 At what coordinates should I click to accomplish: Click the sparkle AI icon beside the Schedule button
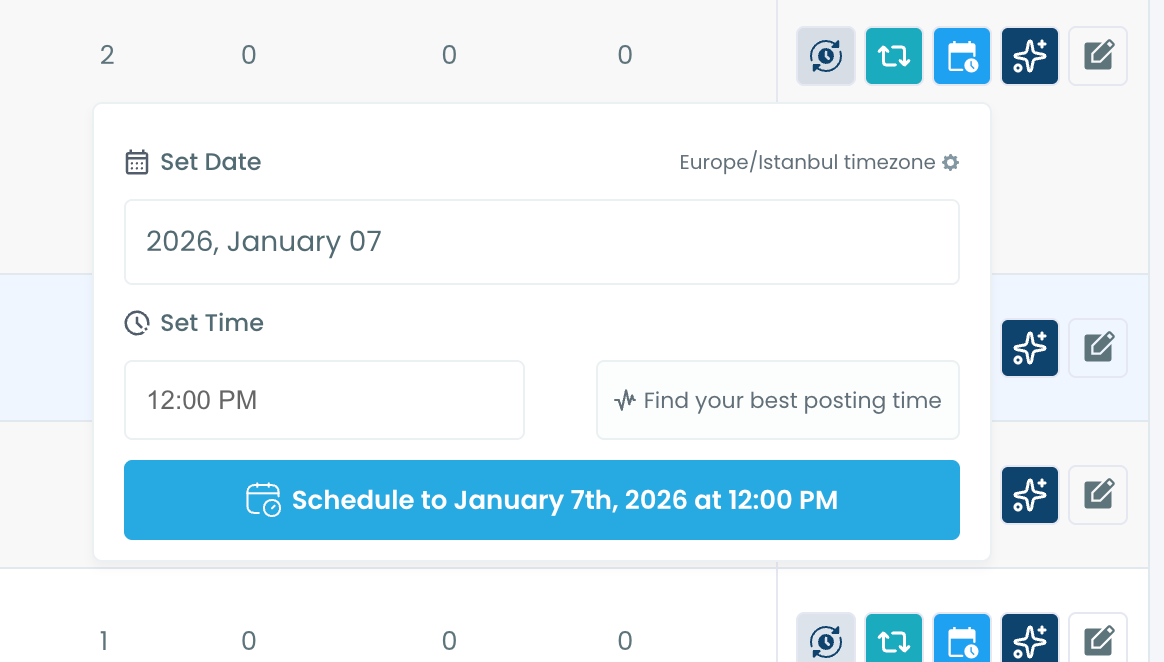tap(1030, 495)
